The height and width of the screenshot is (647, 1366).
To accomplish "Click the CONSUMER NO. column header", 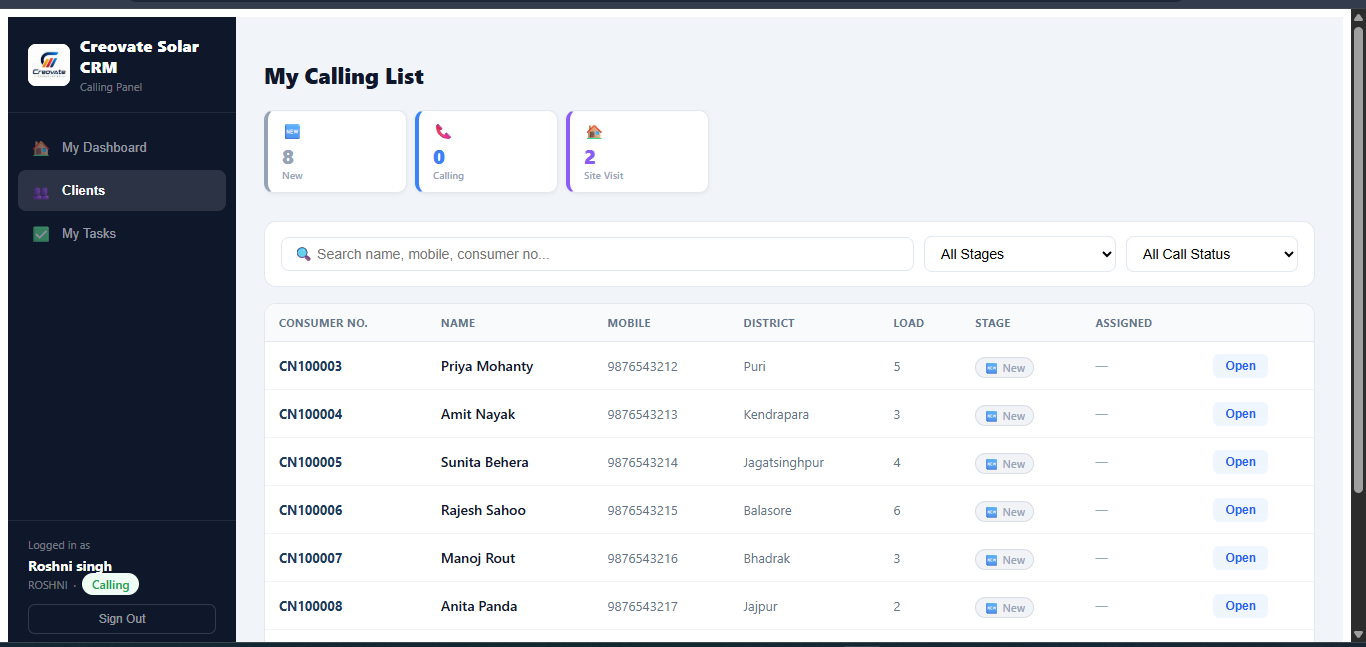I will 323,323.
